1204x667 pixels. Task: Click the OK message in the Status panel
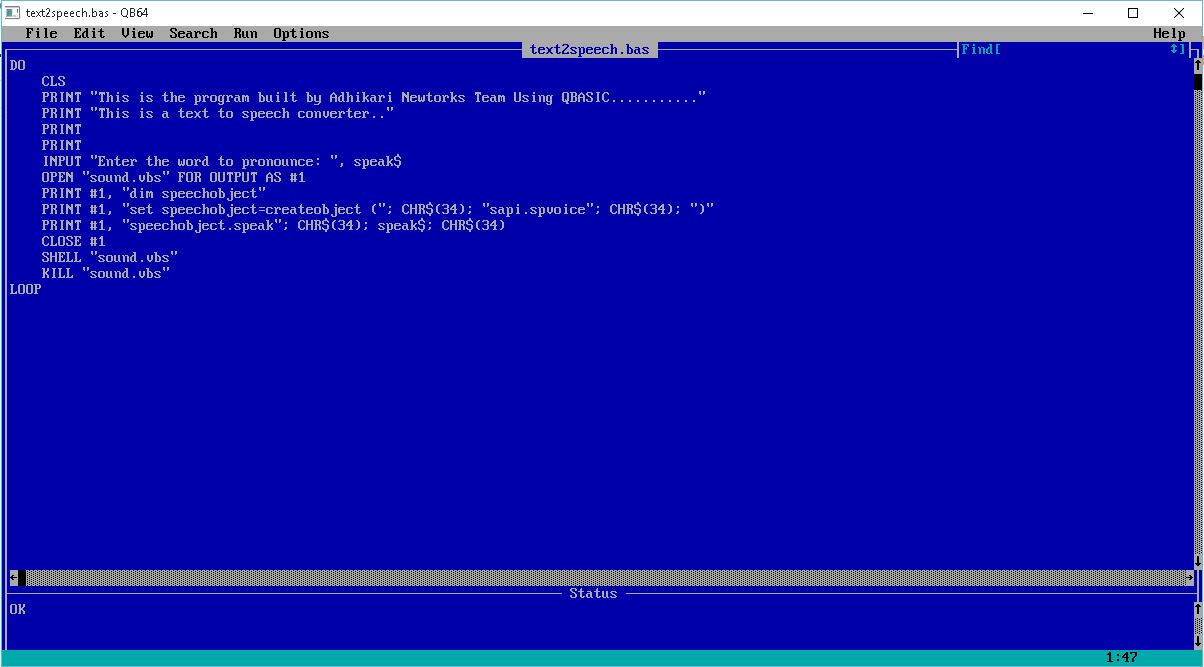click(x=18, y=608)
